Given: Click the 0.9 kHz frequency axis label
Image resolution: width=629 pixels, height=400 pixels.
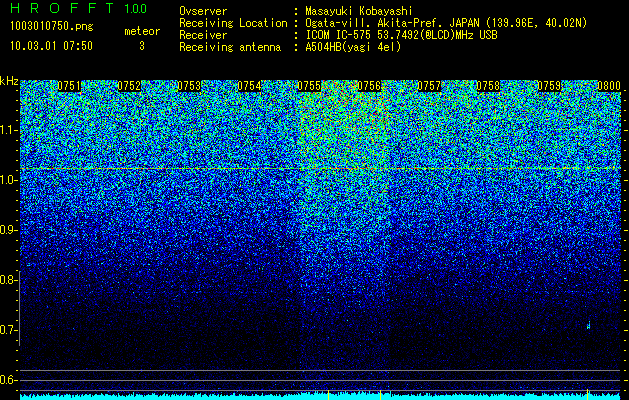Looking at the screenshot, I should click(7, 230).
